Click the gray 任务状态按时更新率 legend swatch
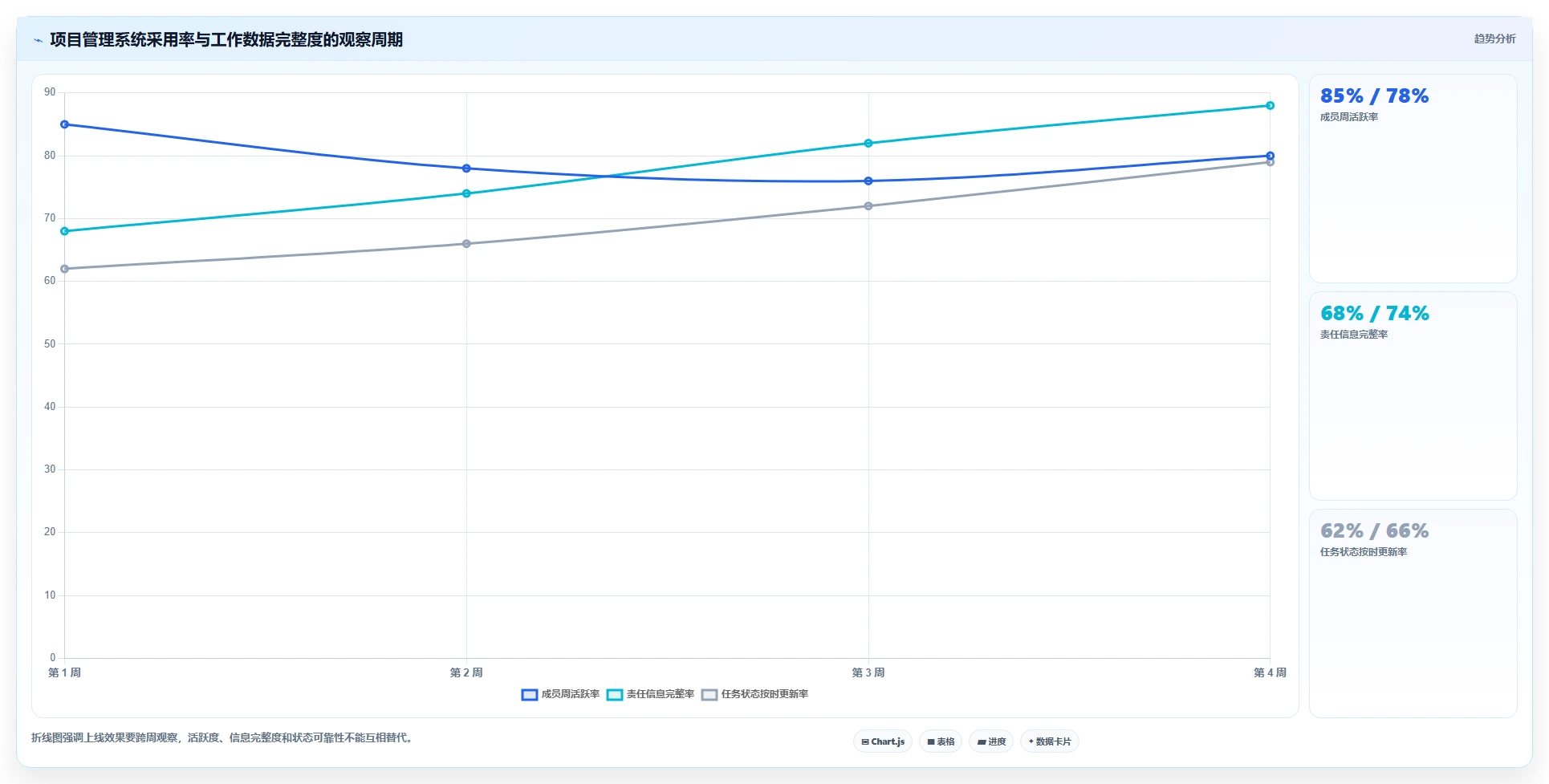The width and height of the screenshot is (1549, 784). 709,695
